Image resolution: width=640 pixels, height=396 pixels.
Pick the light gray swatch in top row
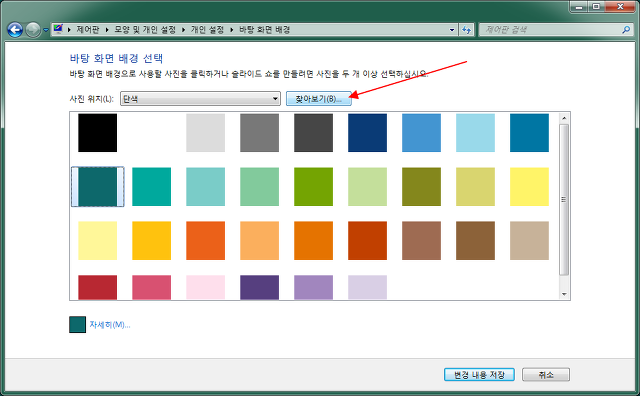coord(205,133)
